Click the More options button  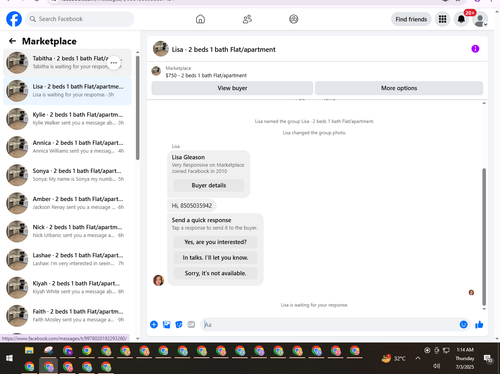[399, 88]
